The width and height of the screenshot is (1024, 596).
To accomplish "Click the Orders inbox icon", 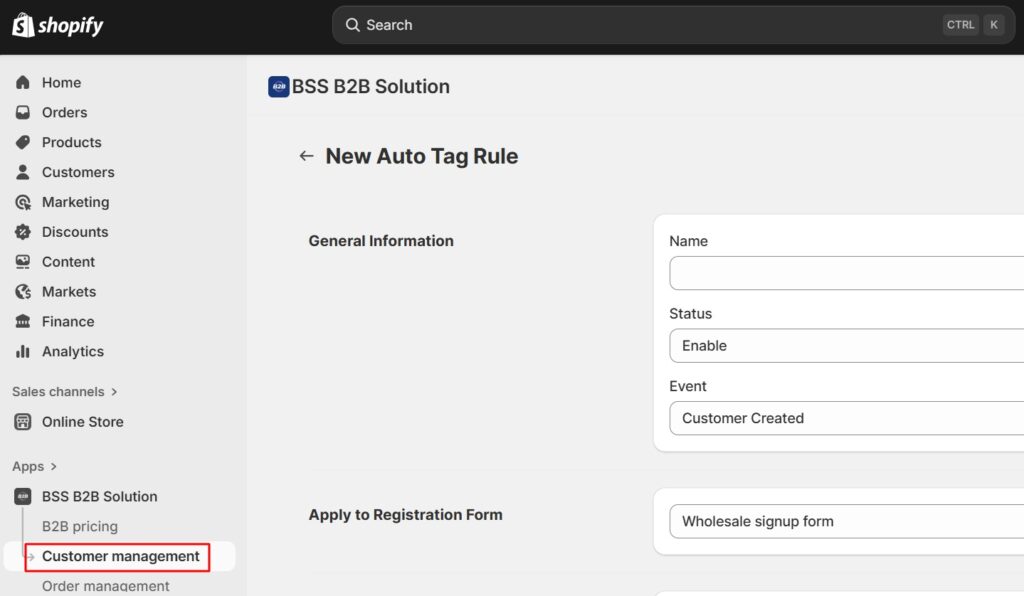I will pyautogui.click(x=23, y=112).
